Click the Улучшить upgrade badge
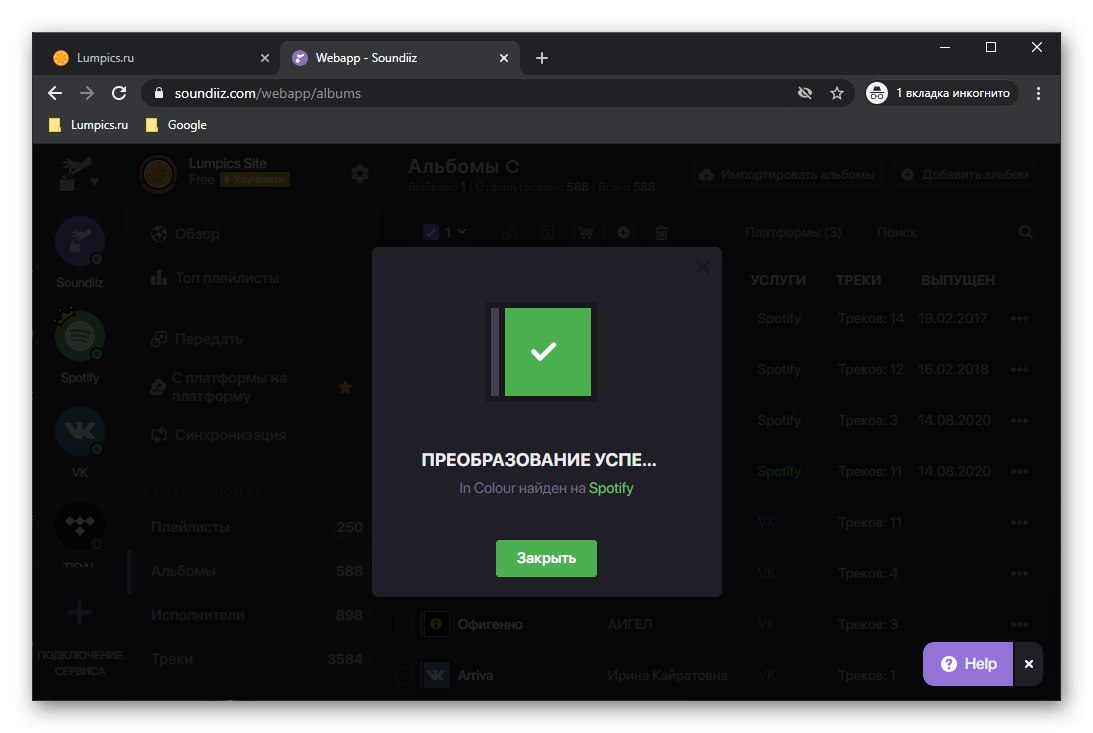This screenshot has width=1093, height=733. coord(254,180)
